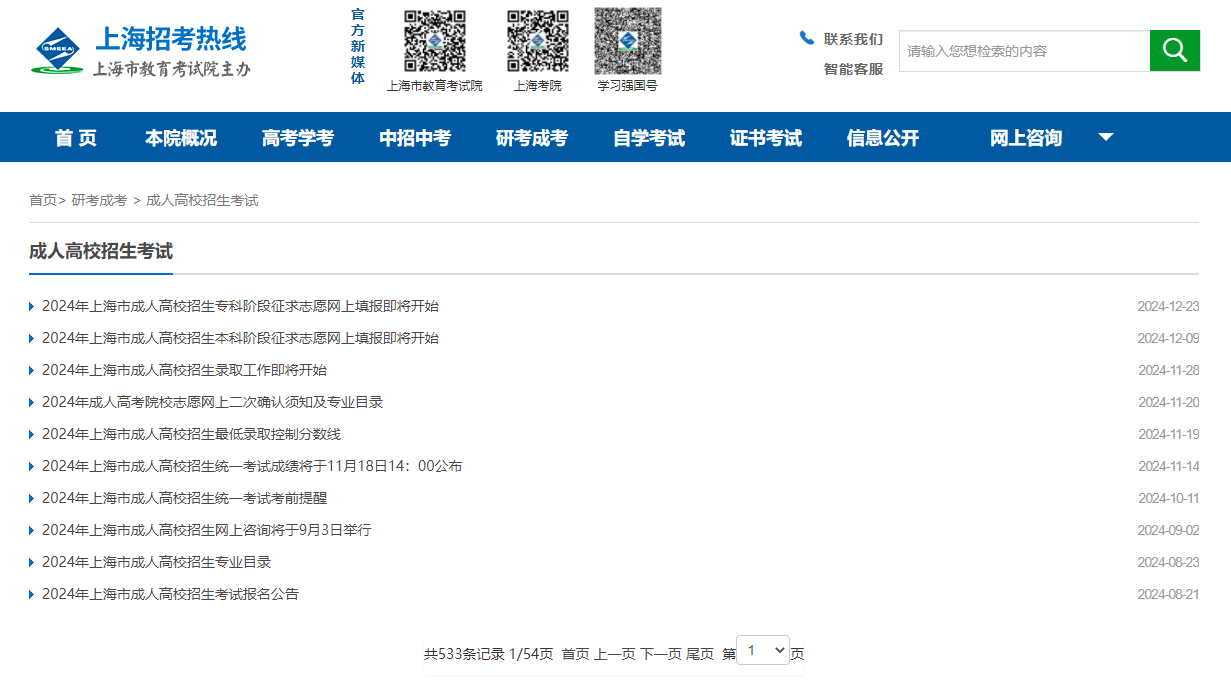Image resolution: width=1231 pixels, height=684 pixels.
Task: Open the 自学考试 navigation menu
Action: coord(647,138)
